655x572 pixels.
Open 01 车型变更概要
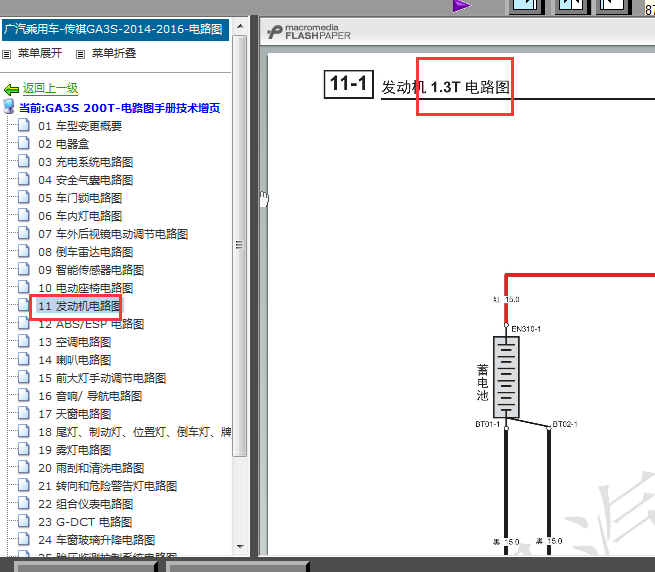coord(80,126)
